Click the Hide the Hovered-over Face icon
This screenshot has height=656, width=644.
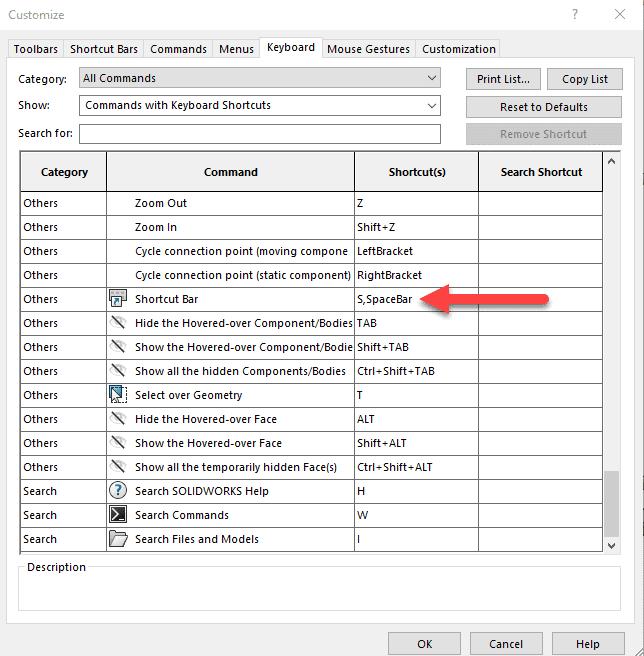point(118,418)
